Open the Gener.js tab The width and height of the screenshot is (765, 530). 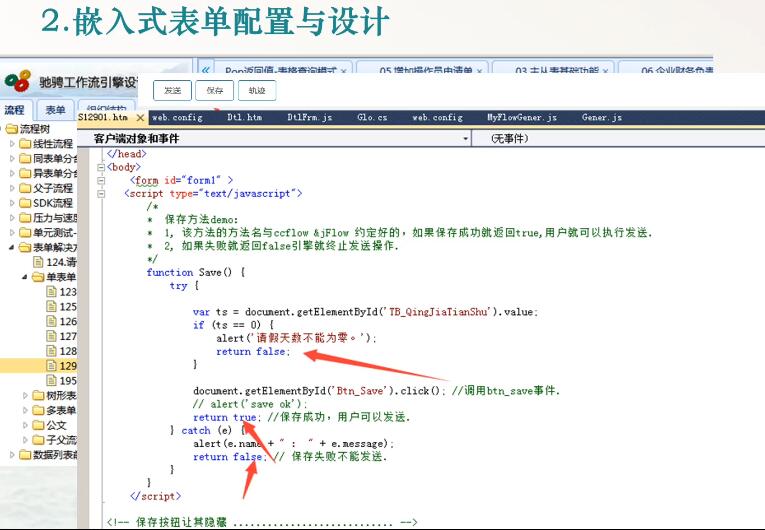click(602, 117)
